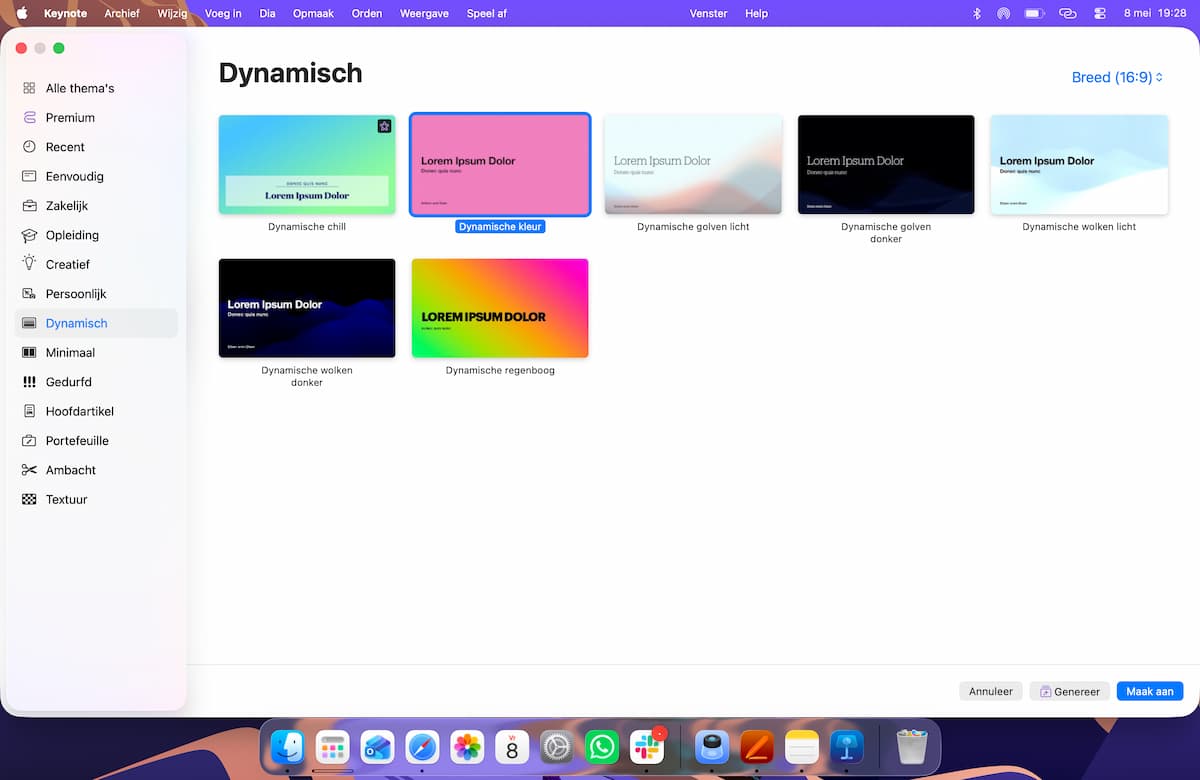1200x780 pixels.
Task: Open System Settings from the dock
Action: (x=557, y=746)
